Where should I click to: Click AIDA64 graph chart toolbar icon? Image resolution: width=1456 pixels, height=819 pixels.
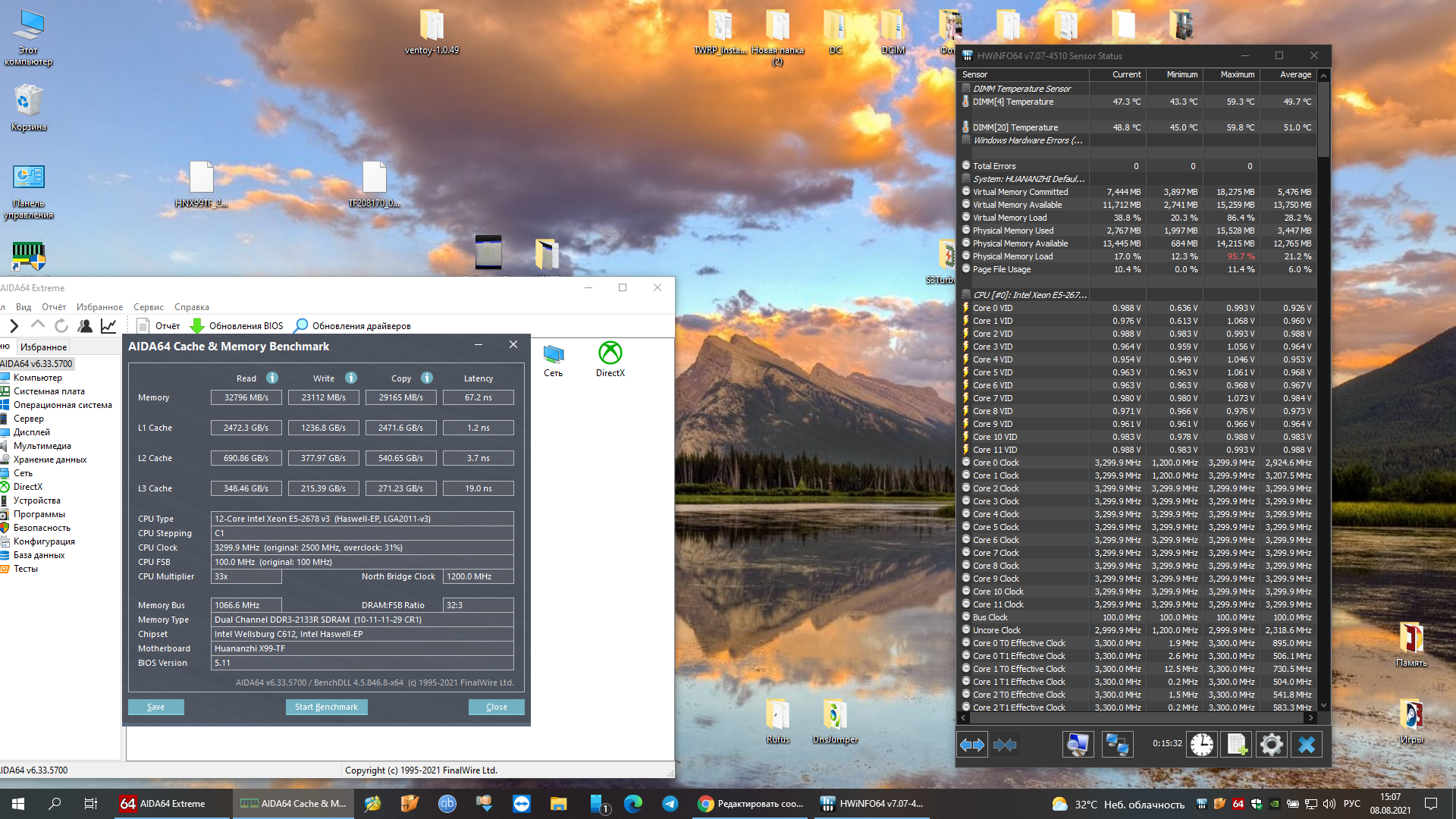(108, 326)
